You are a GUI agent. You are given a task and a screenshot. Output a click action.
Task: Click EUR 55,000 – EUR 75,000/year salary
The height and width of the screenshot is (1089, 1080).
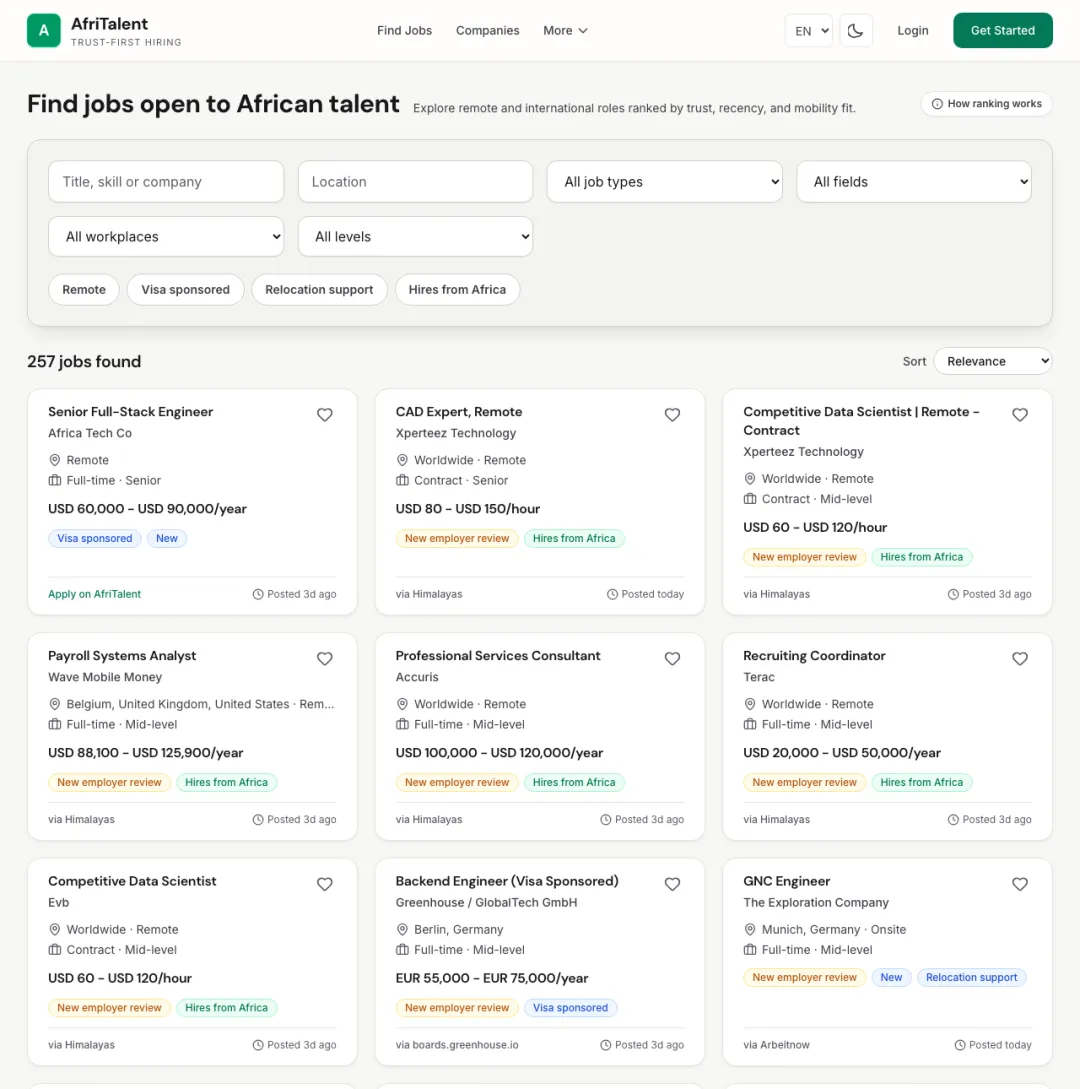point(492,978)
